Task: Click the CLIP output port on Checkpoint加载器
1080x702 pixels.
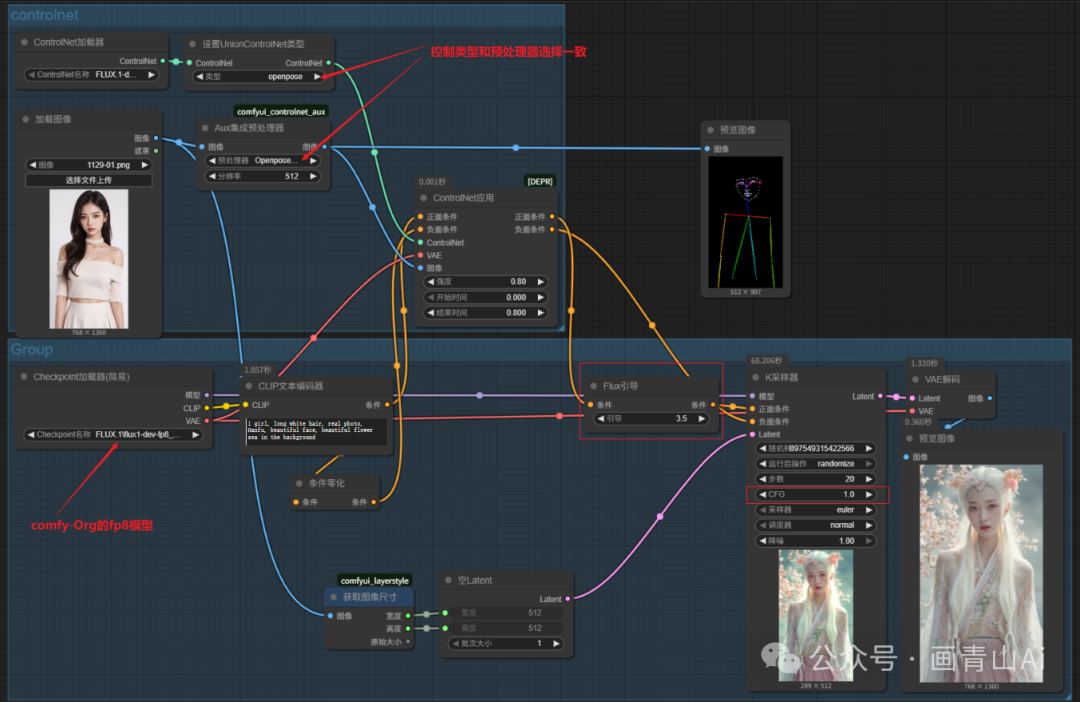Action: pos(207,408)
